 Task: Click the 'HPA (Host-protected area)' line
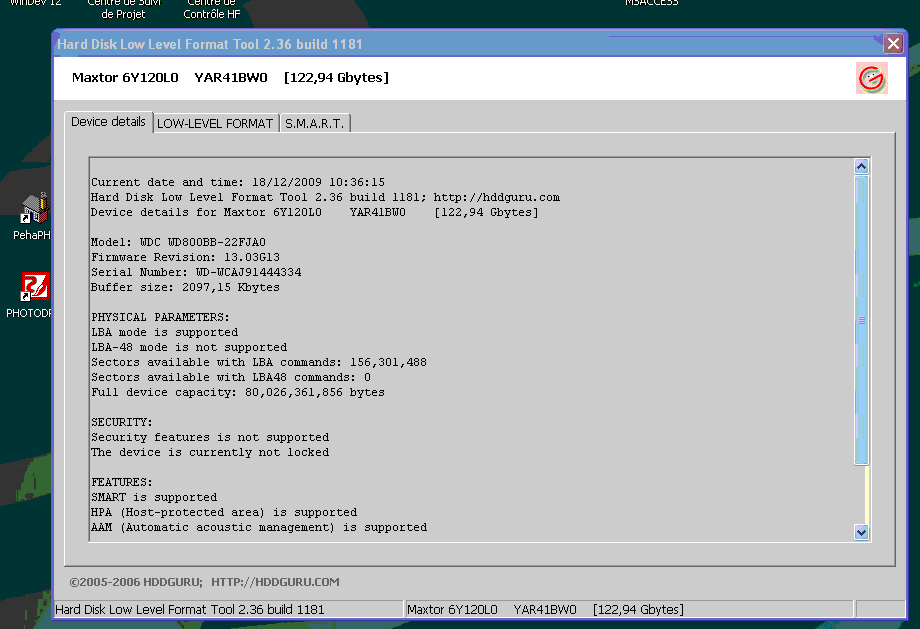[x=224, y=512]
